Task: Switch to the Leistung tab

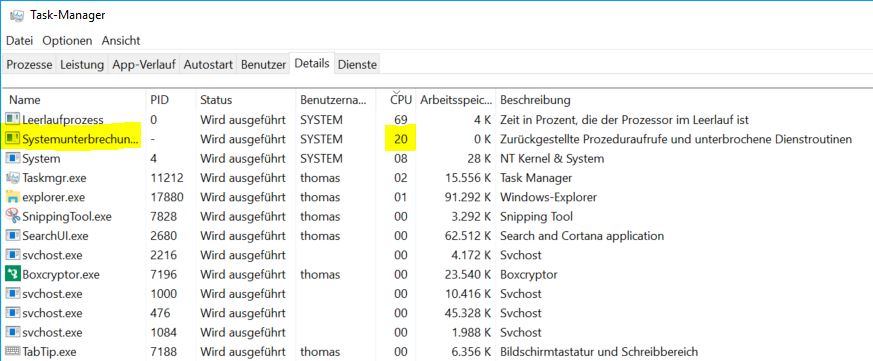Action: pyautogui.click(x=82, y=65)
